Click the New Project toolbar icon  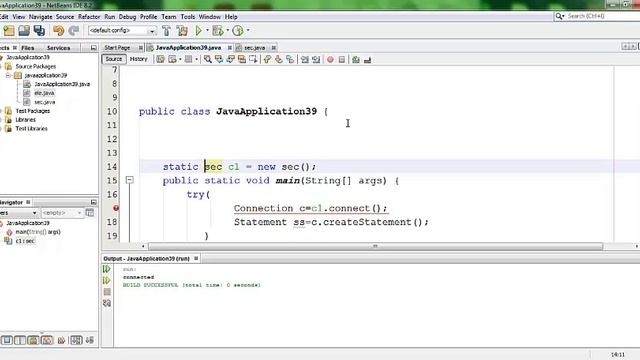9,31
